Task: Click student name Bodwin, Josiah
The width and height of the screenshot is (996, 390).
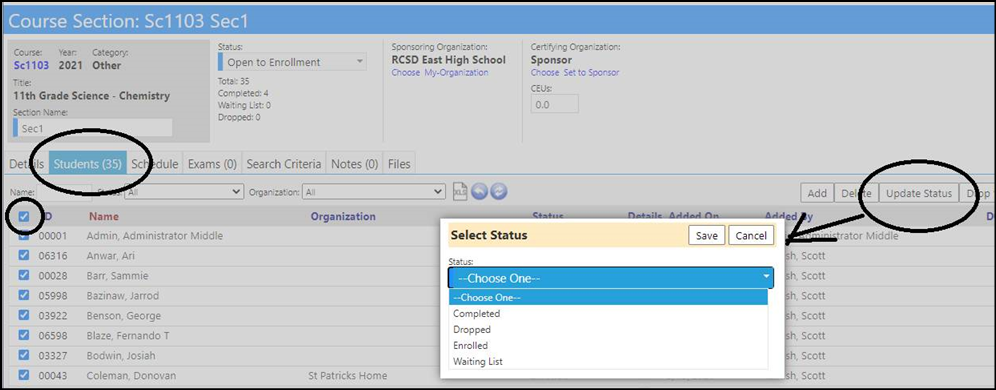Action: (x=121, y=356)
